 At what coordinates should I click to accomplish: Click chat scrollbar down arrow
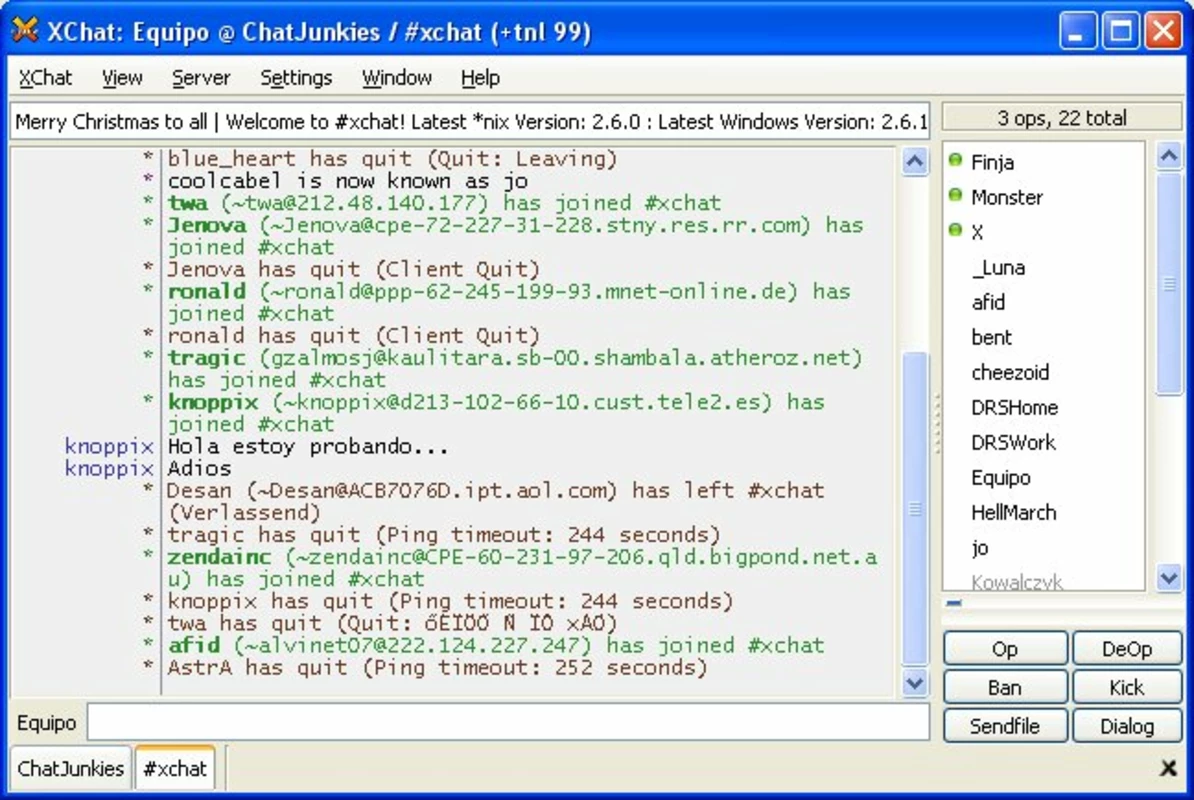click(914, 683)
